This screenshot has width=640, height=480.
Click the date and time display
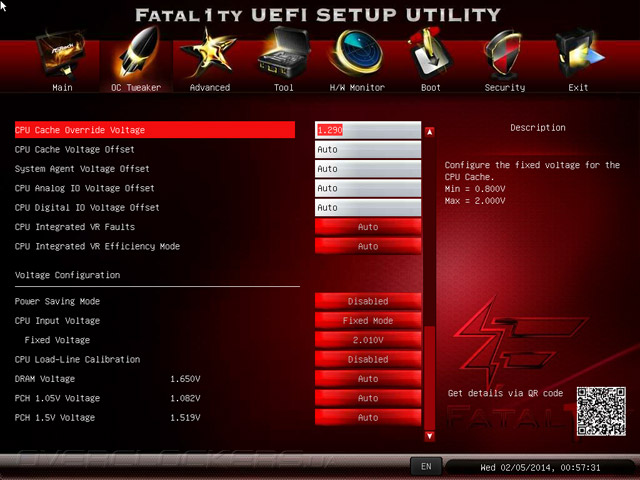coord(540,467)
